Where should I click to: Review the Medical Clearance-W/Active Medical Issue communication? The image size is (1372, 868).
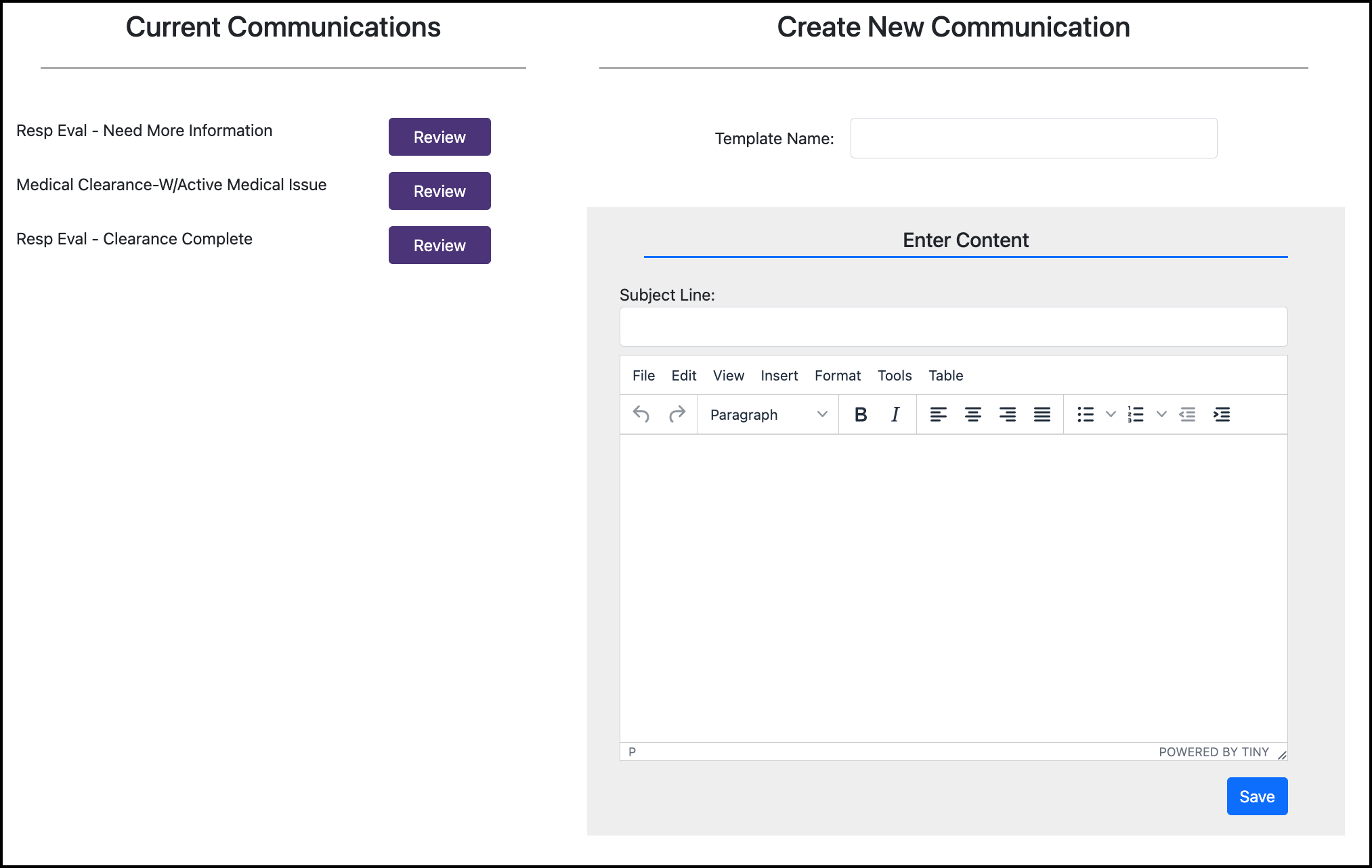pyautogui.click(x=439, y=190)
